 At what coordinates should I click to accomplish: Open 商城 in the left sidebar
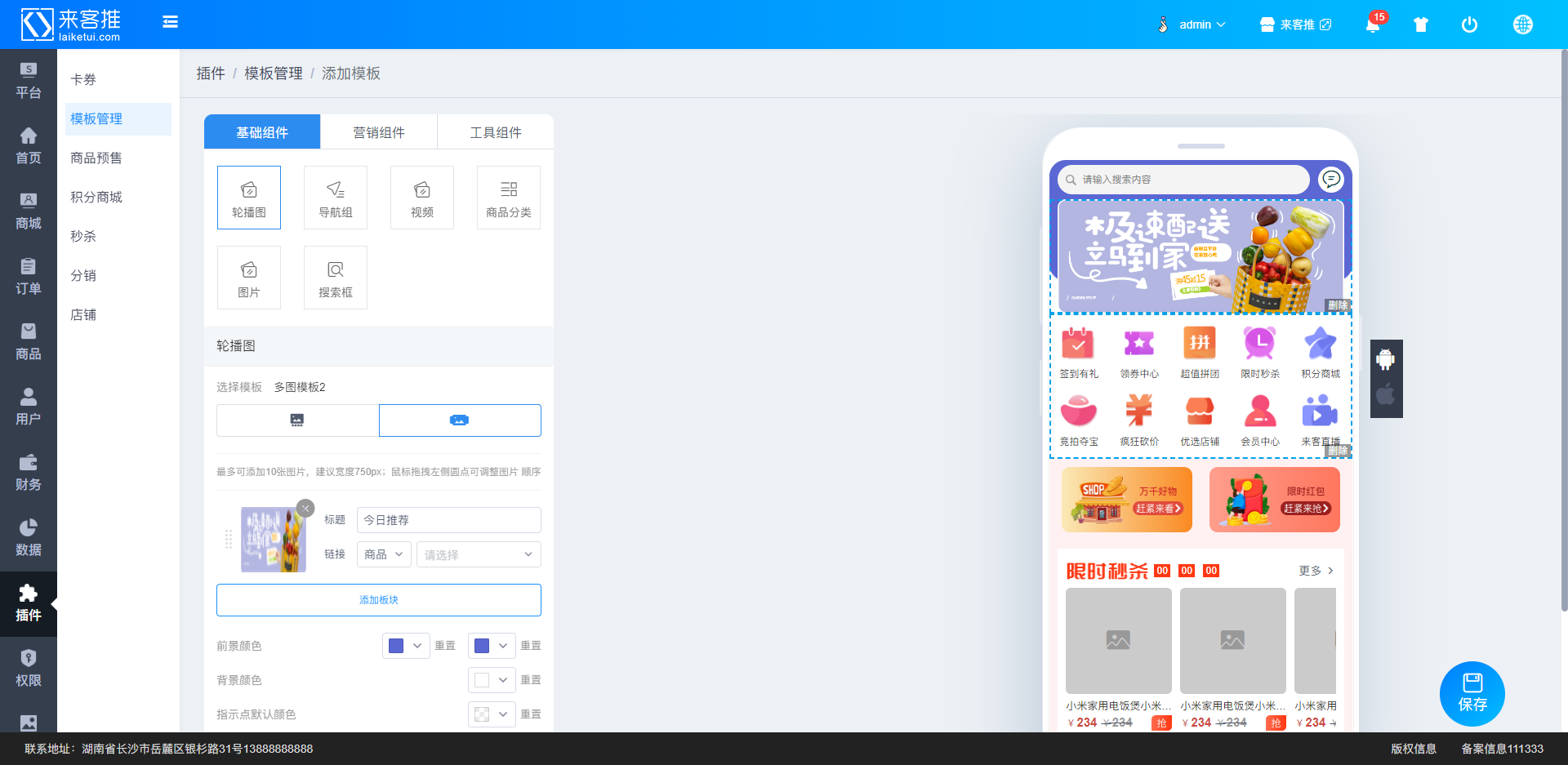(29, 212)
